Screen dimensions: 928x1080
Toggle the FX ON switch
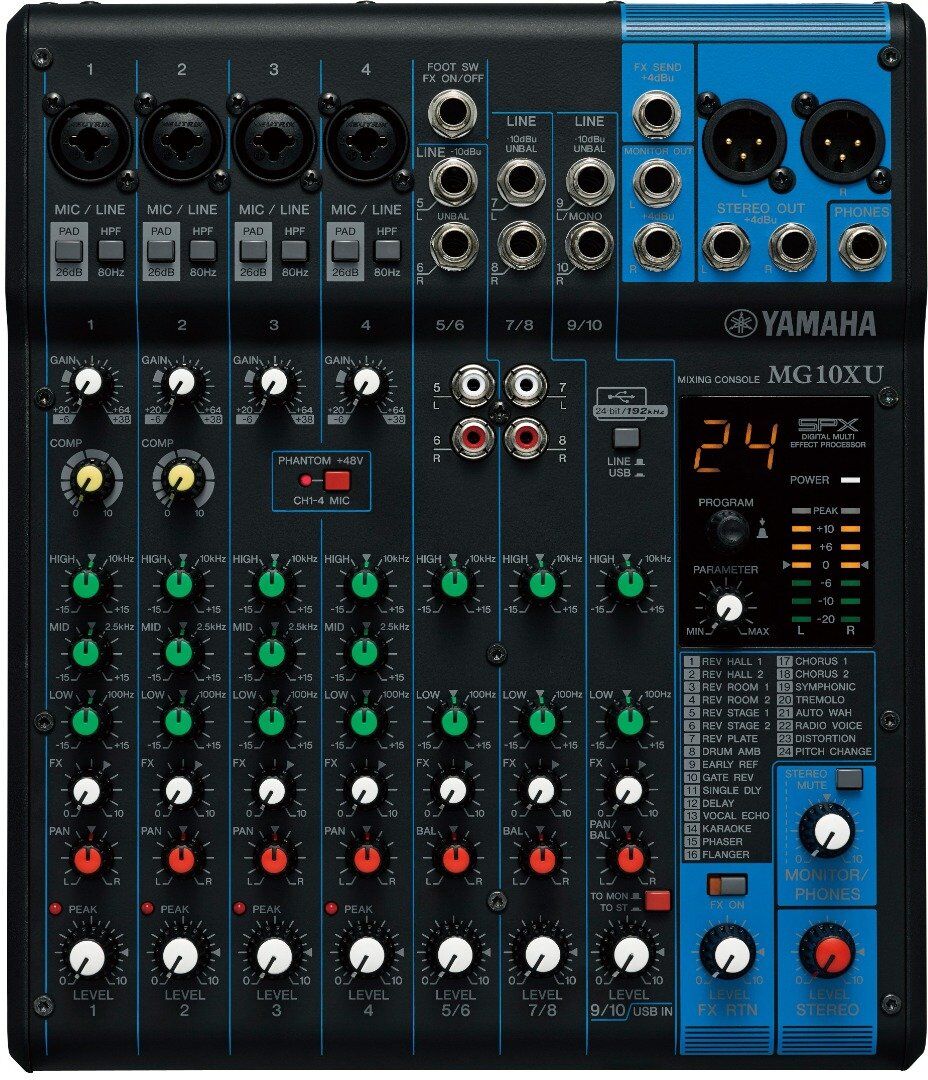pyautogui.click(x=727, y=885)
